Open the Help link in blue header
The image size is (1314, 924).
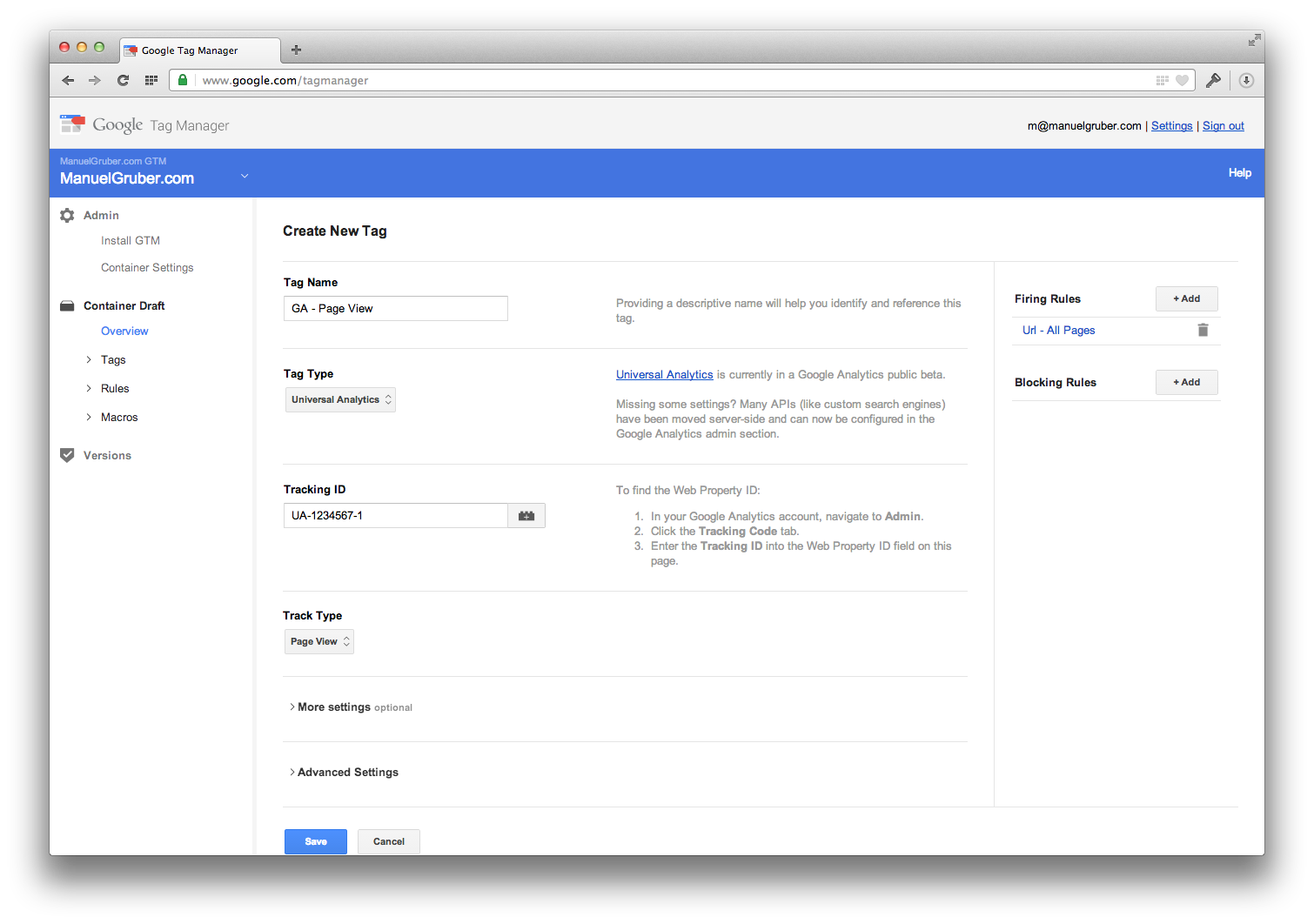1240,172
